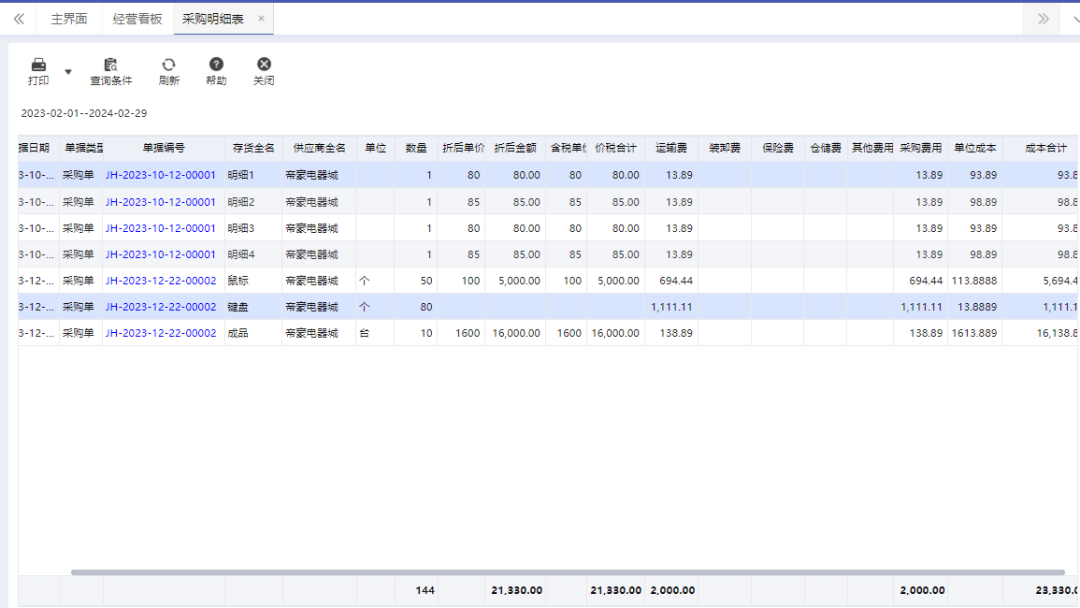
Task: Select the 供应商全名 column header
Action: (319, 148)
